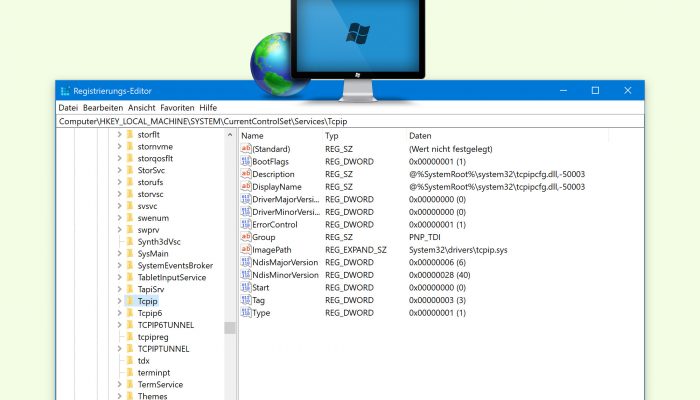This screenshot has width=700, height=400.
Task: Select the TabletInputService folder icon
Action: (130, 277)
